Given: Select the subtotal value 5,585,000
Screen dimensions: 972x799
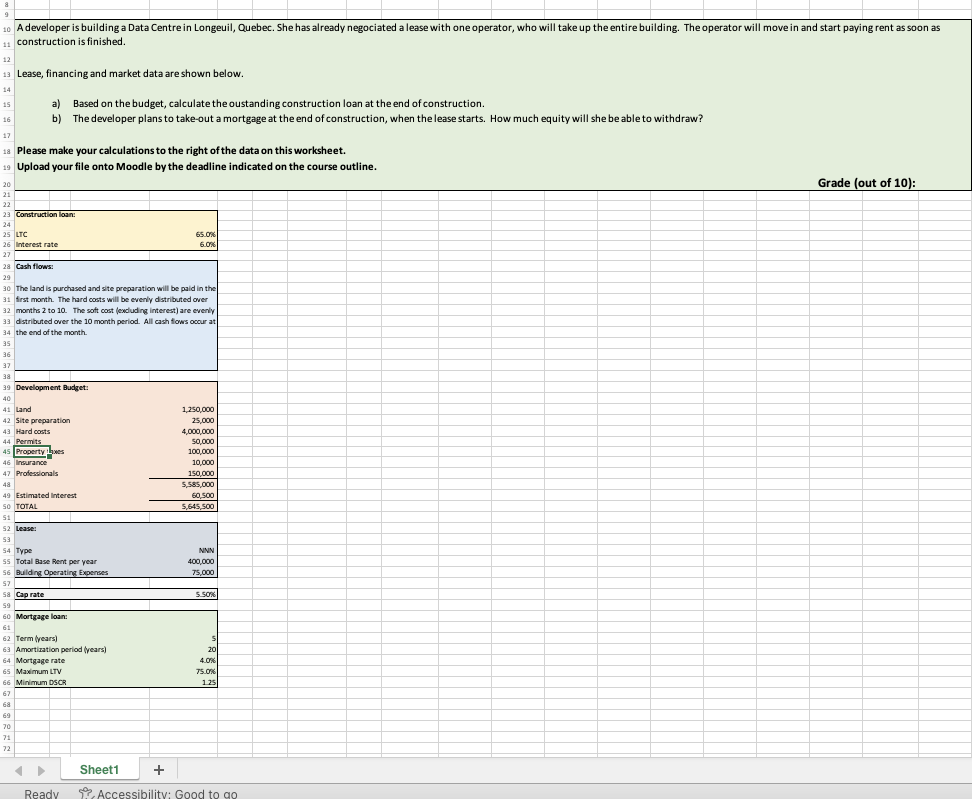Looking at the screenshot, I should [198, 485].
